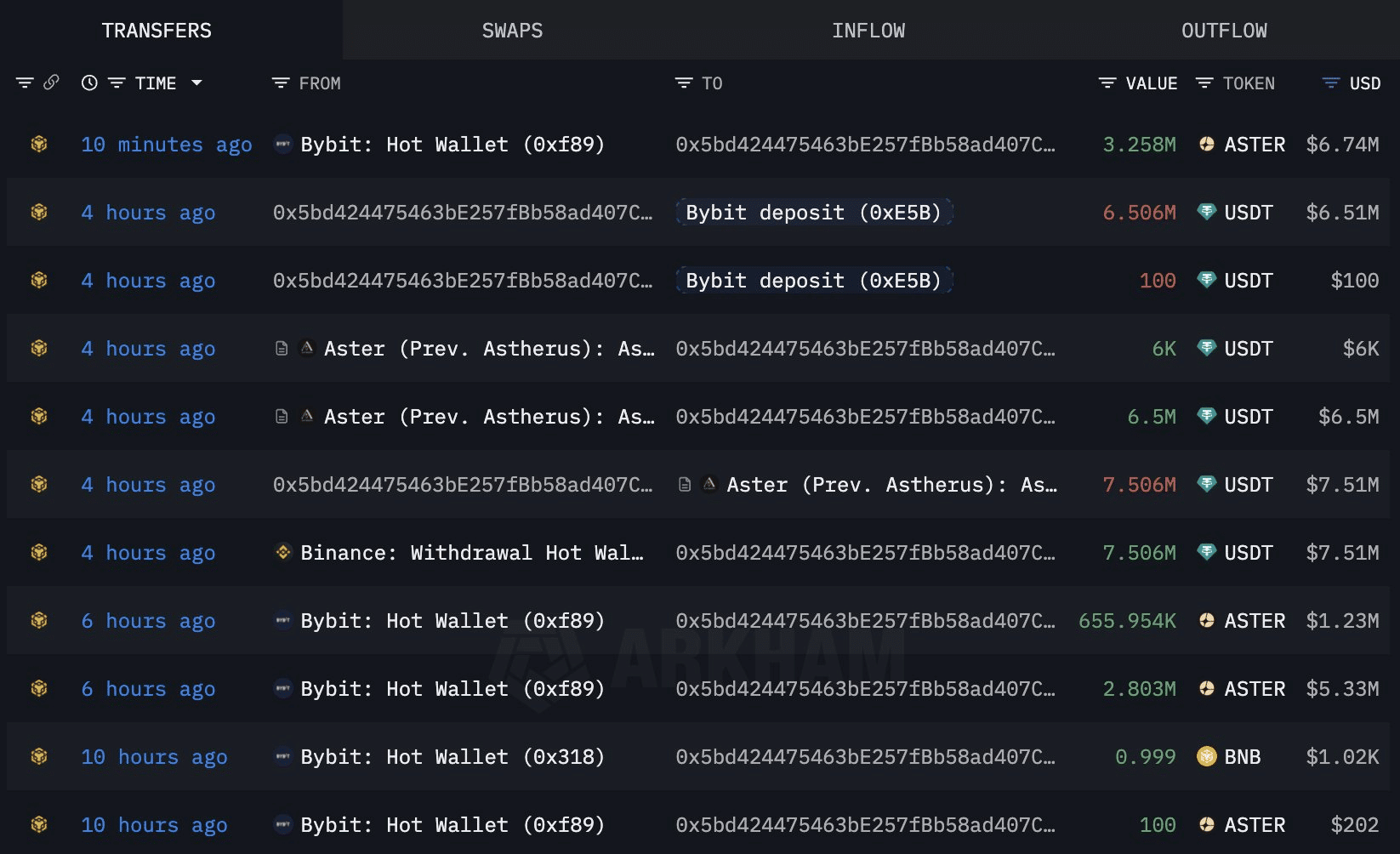Click chain icon in the 0.999 BNB row
Viewport: 1400px width, 854px height.
(x=39, y=756)
